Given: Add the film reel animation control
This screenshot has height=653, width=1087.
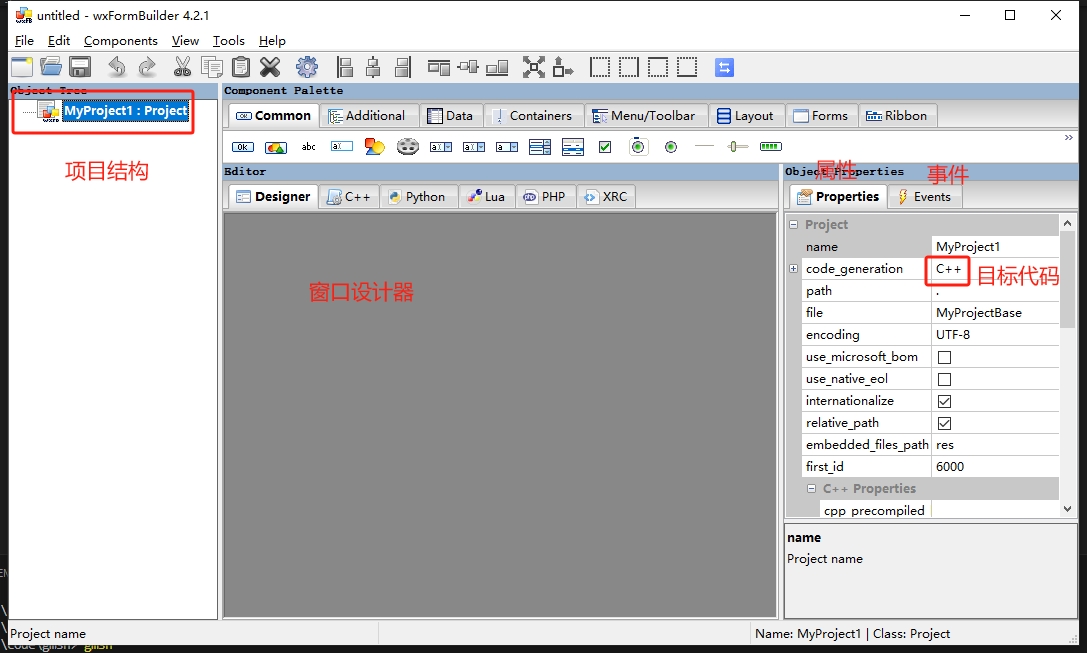Looking at the screenshot, I should [408, 147].
